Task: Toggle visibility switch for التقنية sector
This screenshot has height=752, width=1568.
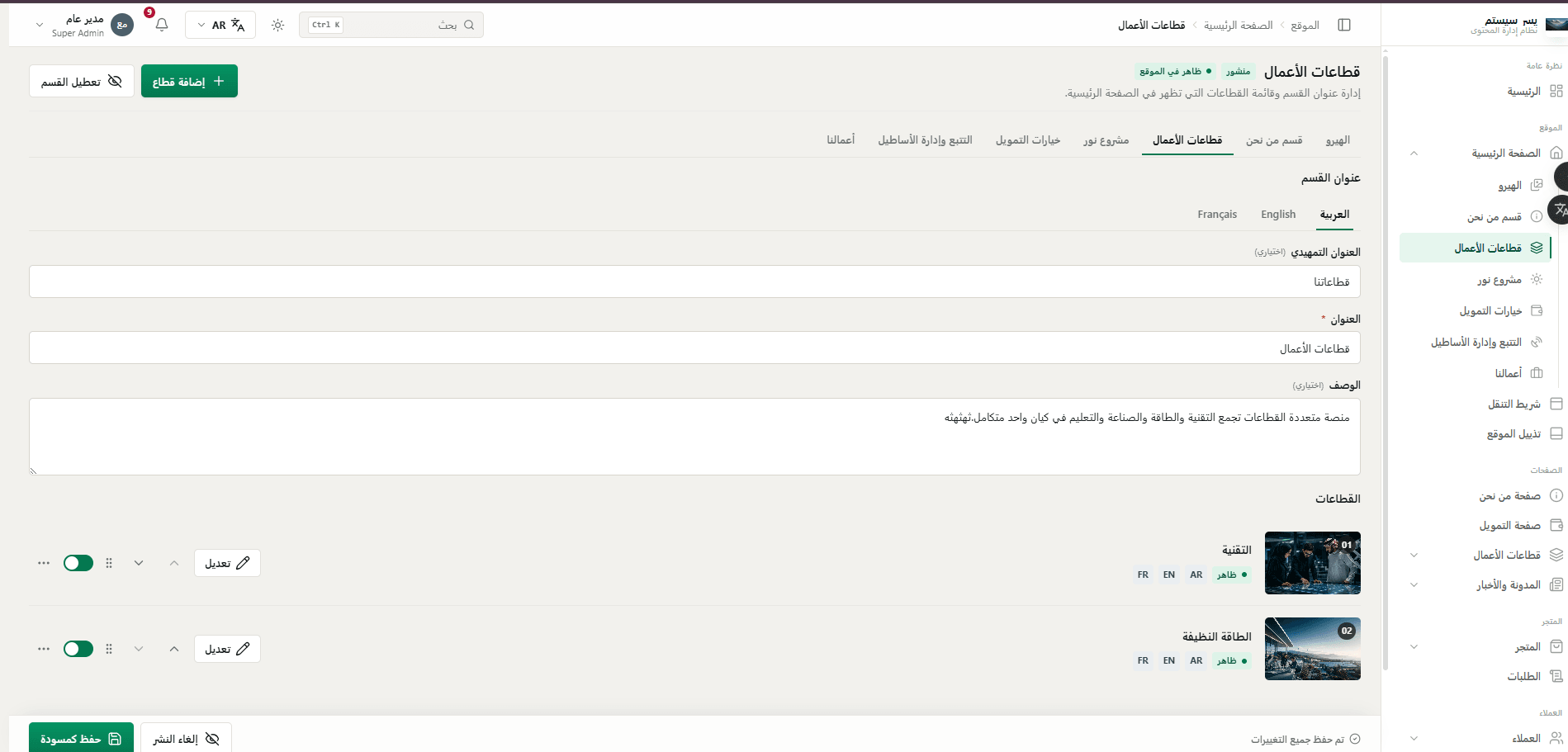Action: tap(78, 563)
